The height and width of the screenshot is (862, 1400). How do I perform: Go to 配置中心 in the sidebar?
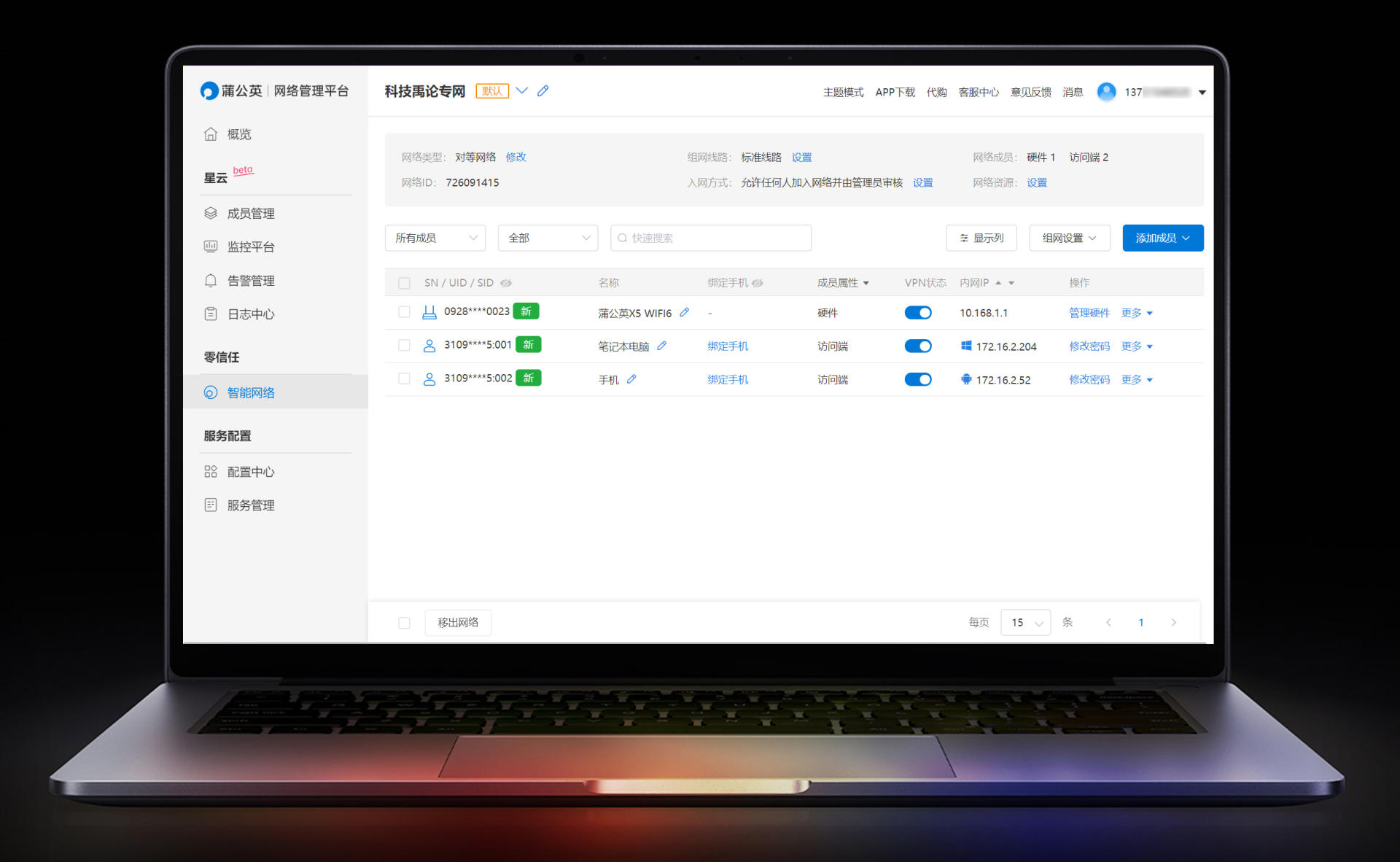(250, 472)
